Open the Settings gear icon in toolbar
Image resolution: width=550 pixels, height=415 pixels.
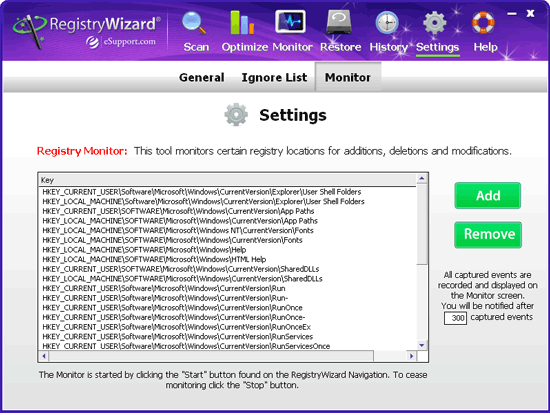point(435,23)
